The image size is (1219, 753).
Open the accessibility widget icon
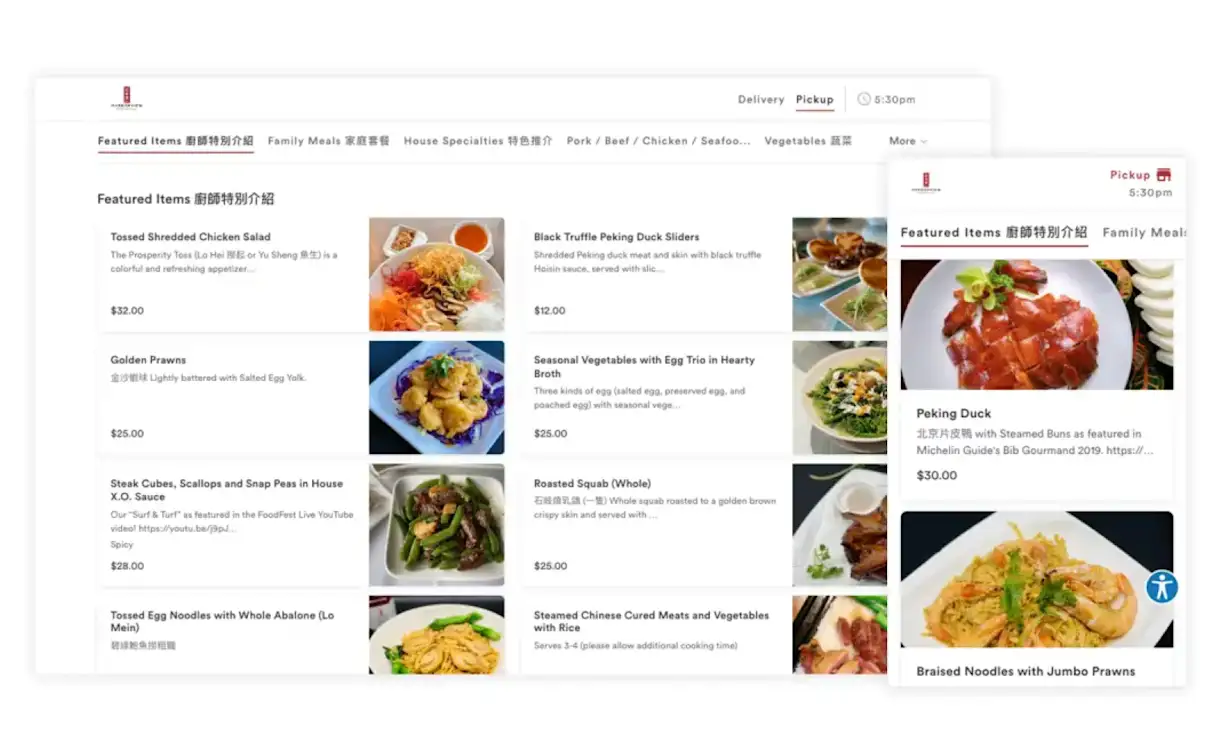(x=1161, y=587)
